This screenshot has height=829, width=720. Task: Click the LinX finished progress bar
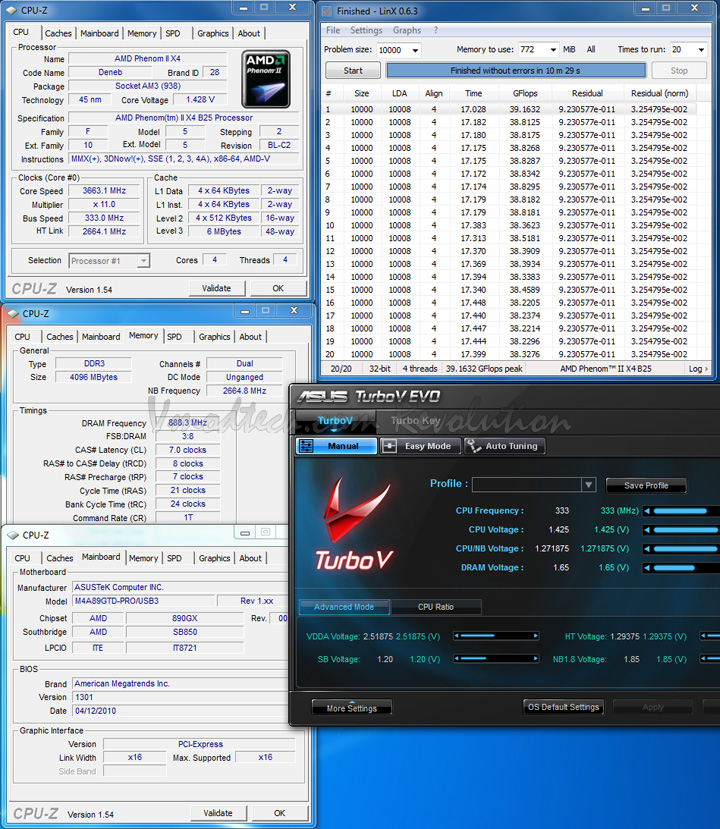(516, 70)
